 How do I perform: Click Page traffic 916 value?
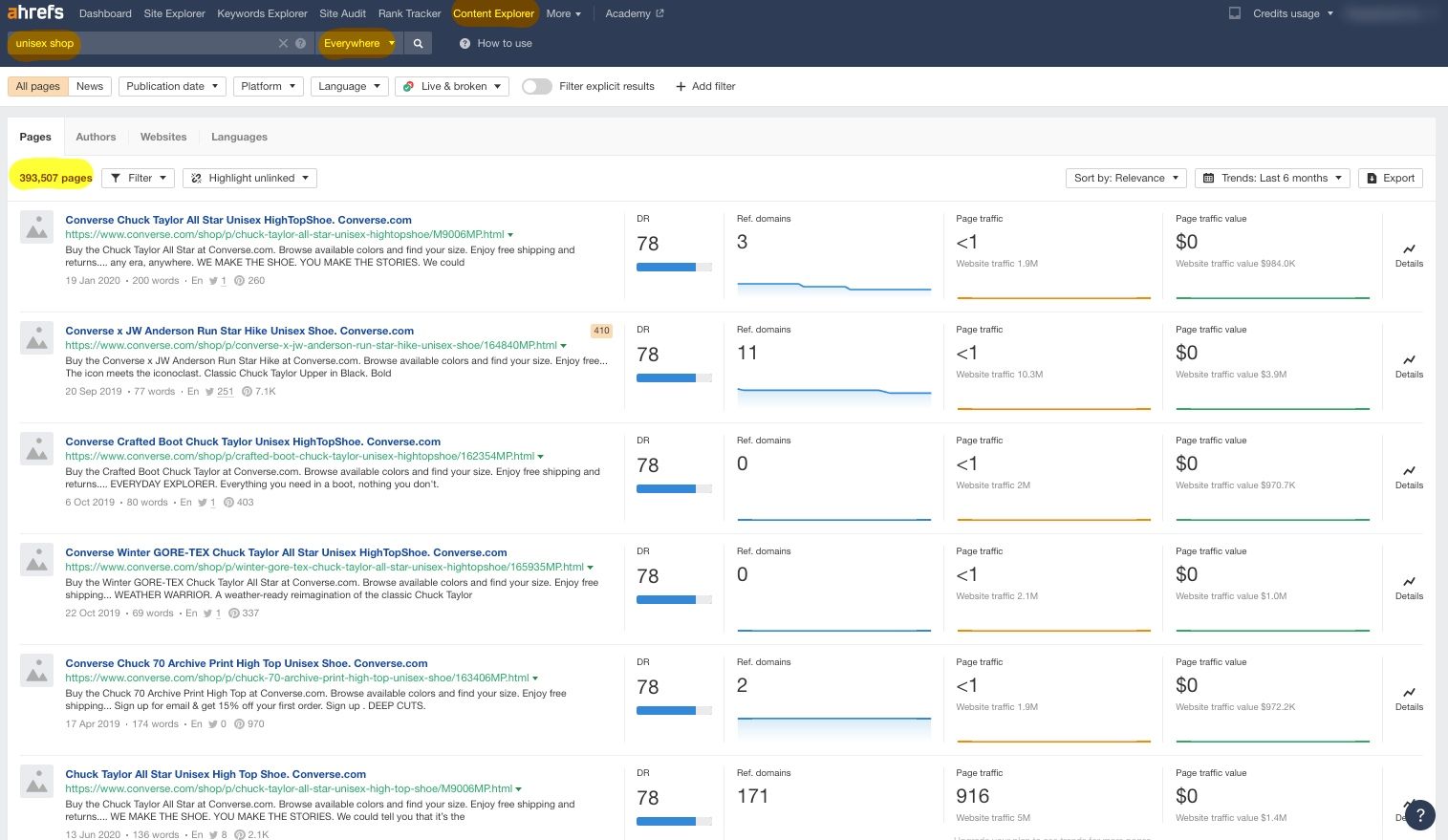(x=972, y=796)
